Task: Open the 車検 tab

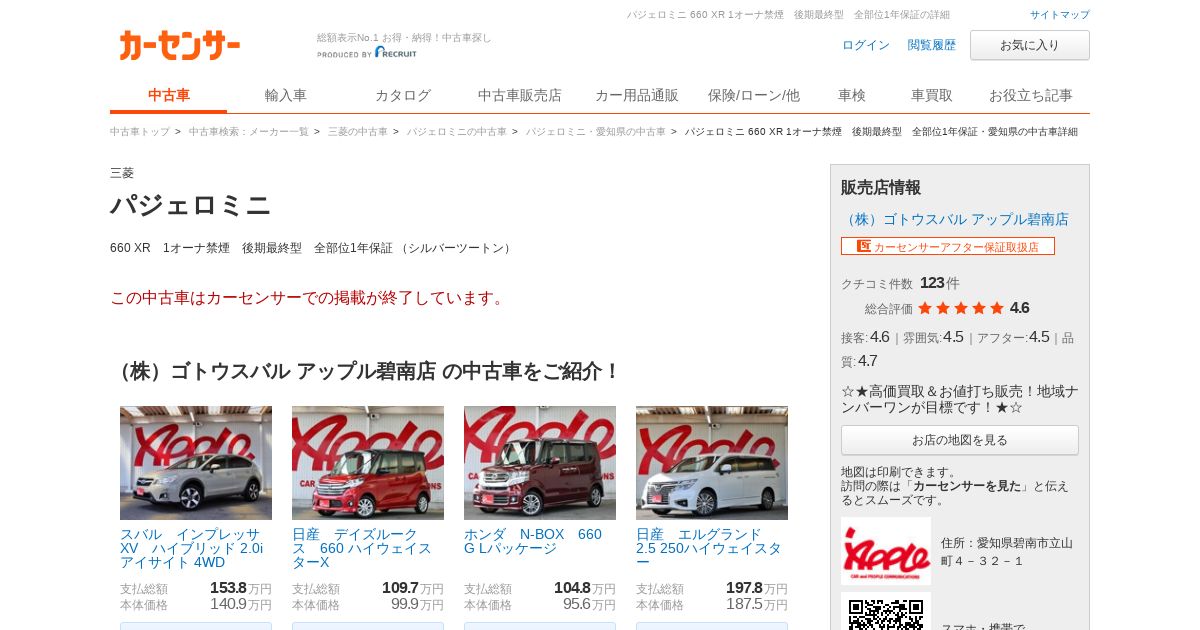Action: click(x=852, y=96)
